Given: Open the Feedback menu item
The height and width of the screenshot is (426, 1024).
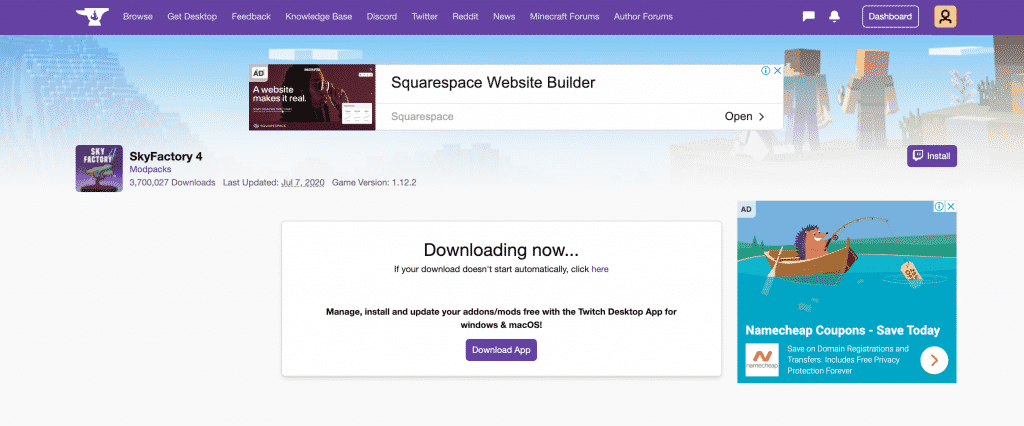Looking at the screenshot, I should tap(251, 16).
